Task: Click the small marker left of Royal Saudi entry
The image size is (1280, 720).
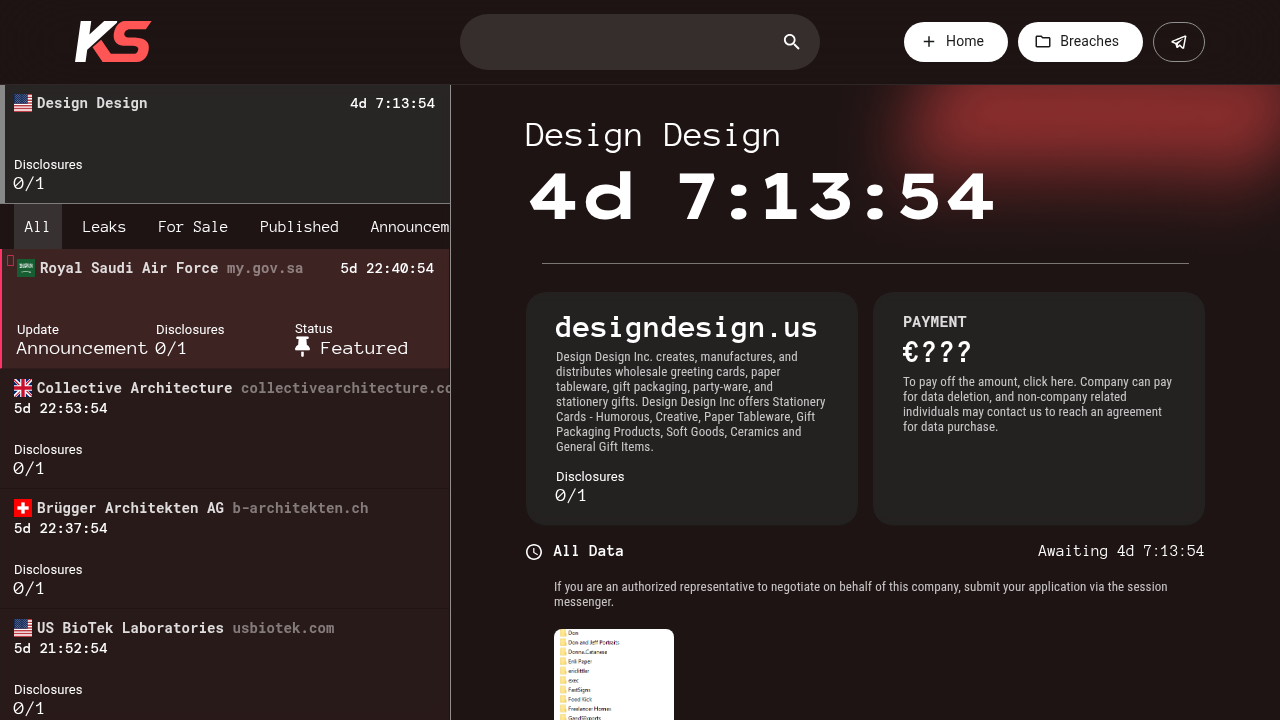Action: (x=10, y=261)
